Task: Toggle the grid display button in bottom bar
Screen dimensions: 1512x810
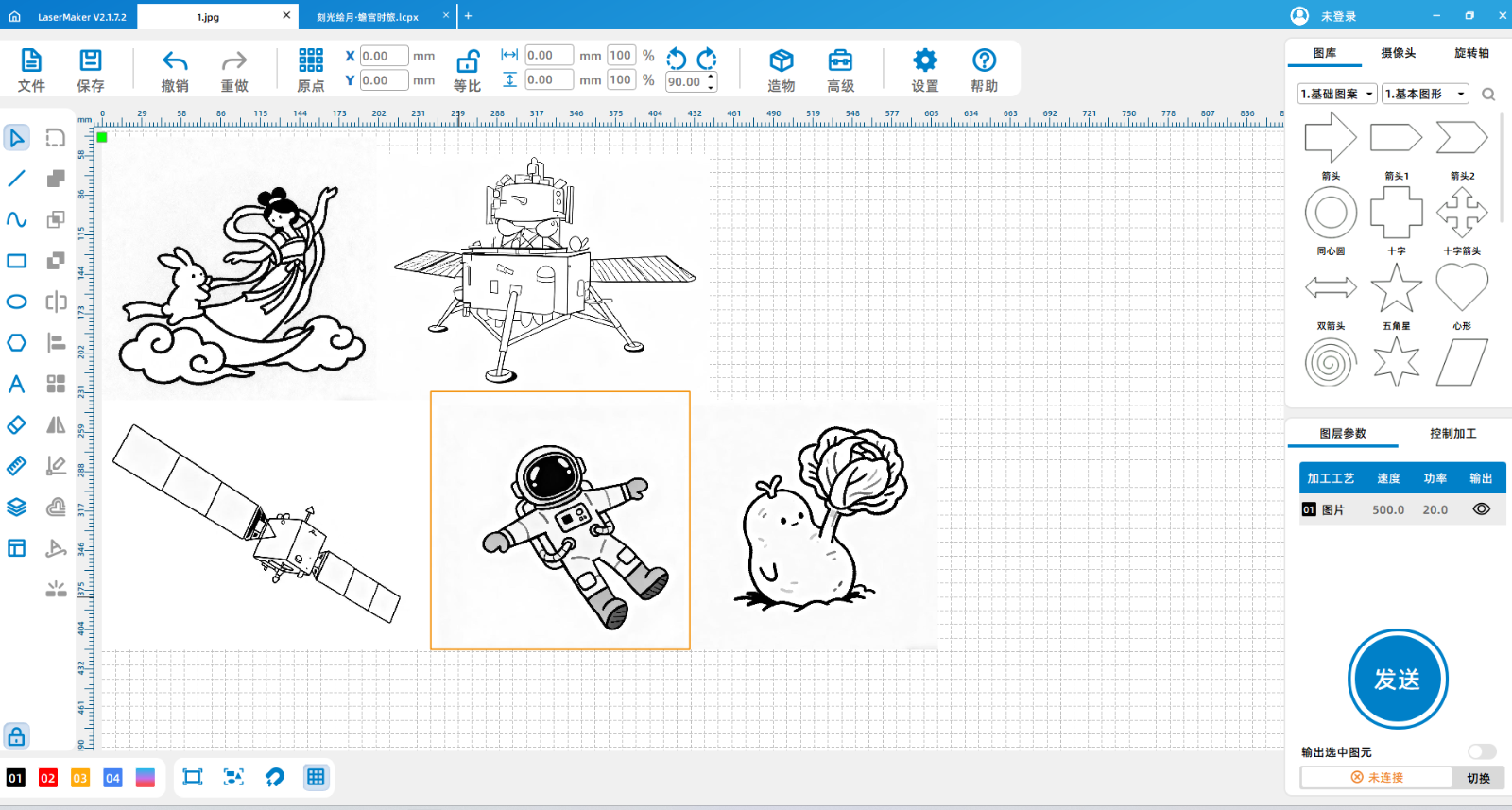Action: point(316,777)
